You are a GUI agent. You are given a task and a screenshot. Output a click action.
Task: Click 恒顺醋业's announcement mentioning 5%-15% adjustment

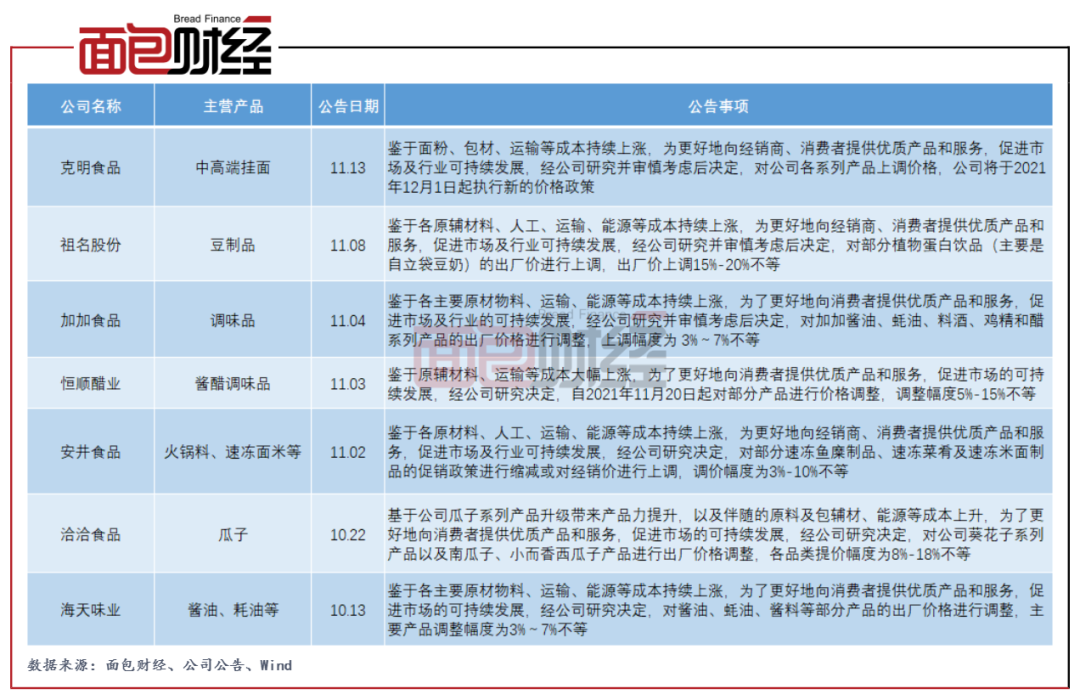tap(716, 384)
